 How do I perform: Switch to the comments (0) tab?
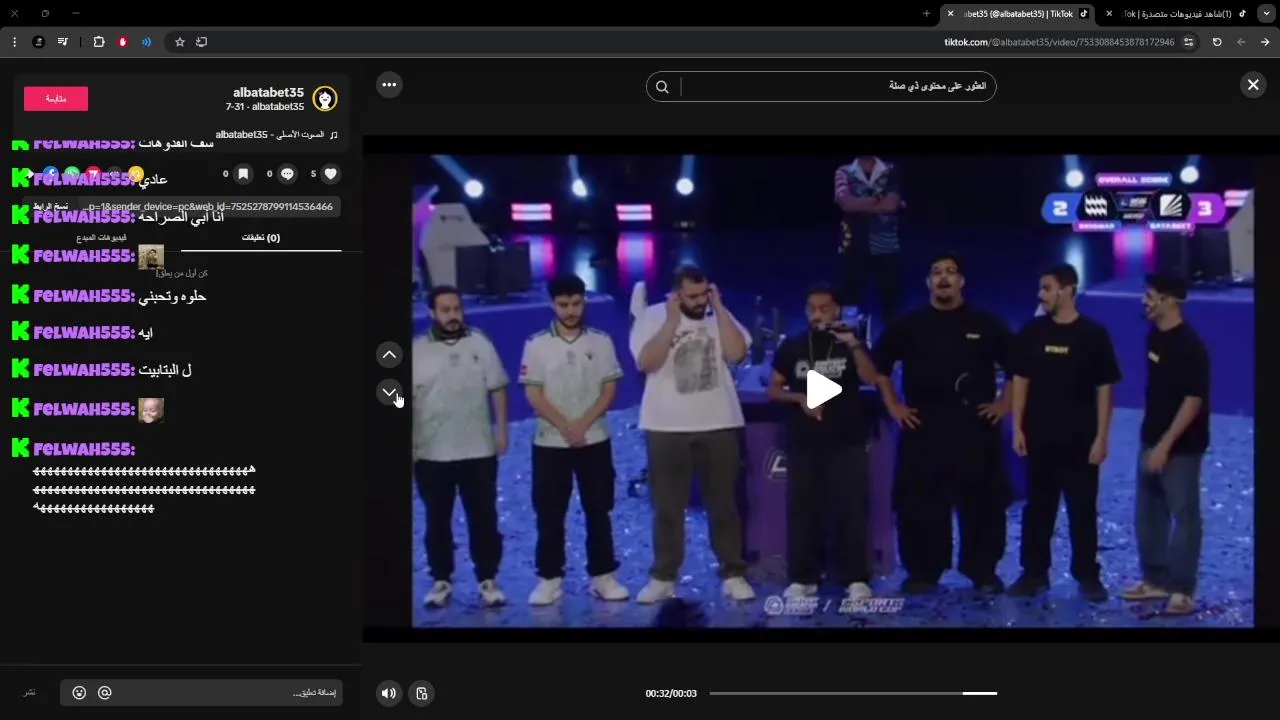261,238
